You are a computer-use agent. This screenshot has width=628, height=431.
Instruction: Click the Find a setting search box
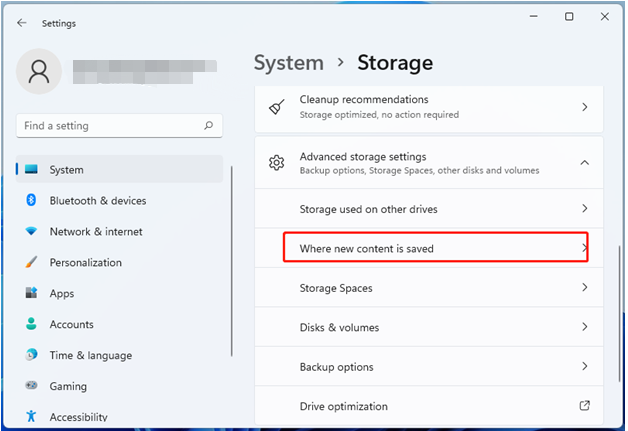click(x=108, y=126)
